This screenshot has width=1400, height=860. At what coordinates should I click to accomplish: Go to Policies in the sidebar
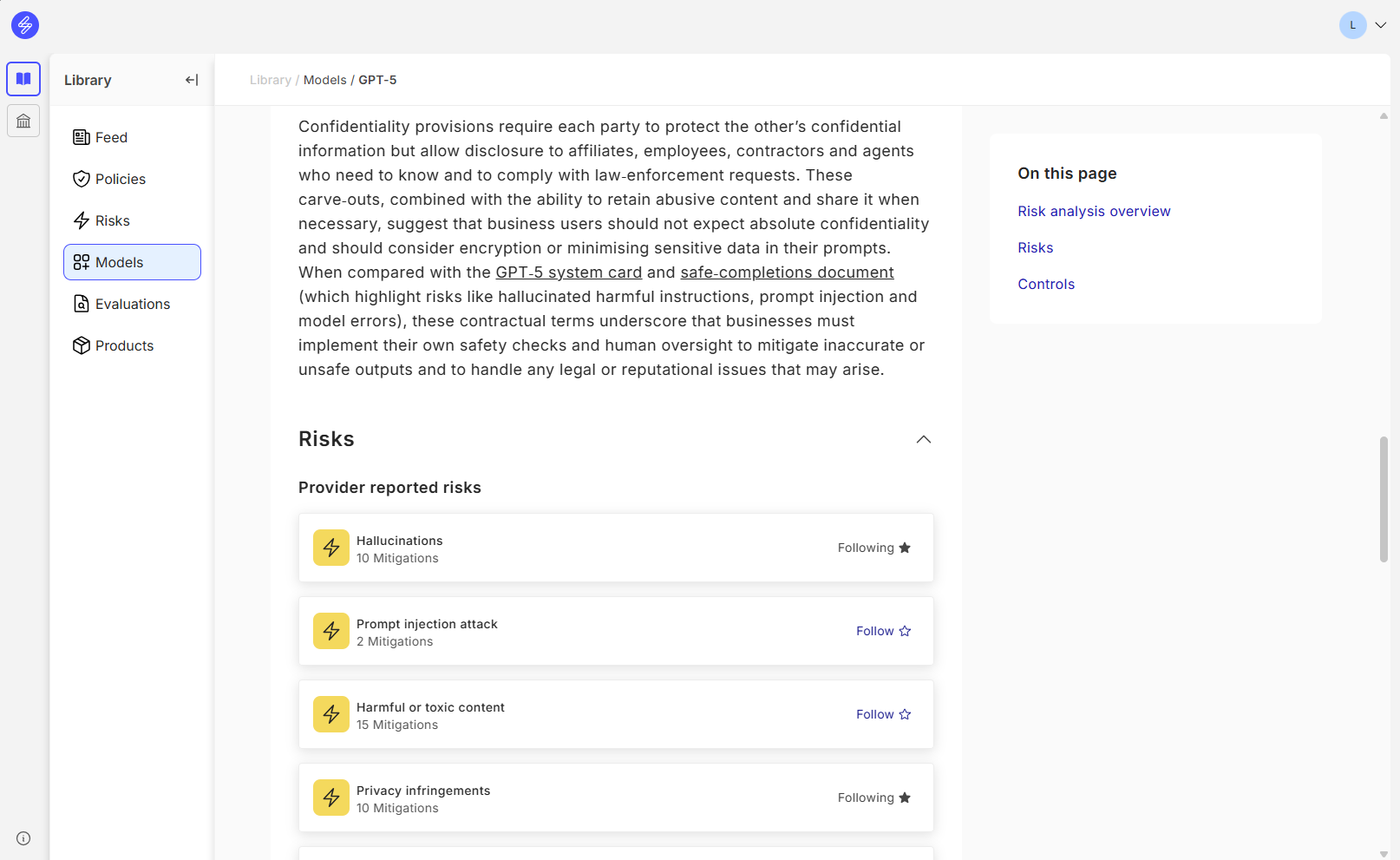(121, 179)
